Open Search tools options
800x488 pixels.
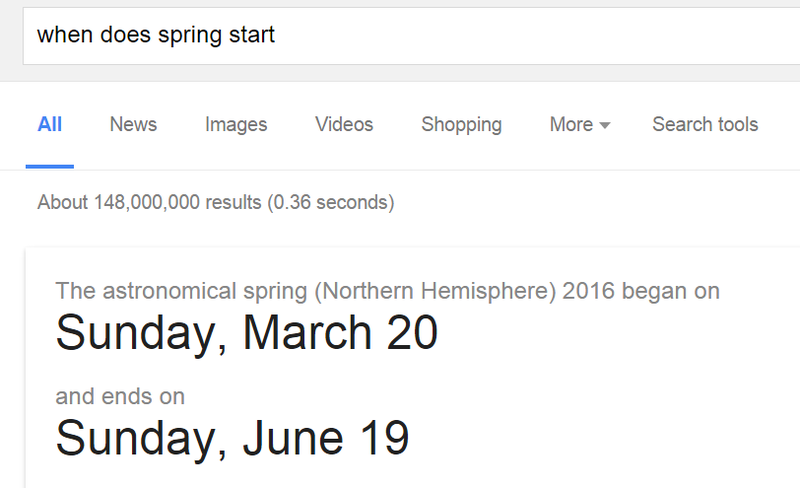pyautogui.click(x=705, y=125)
